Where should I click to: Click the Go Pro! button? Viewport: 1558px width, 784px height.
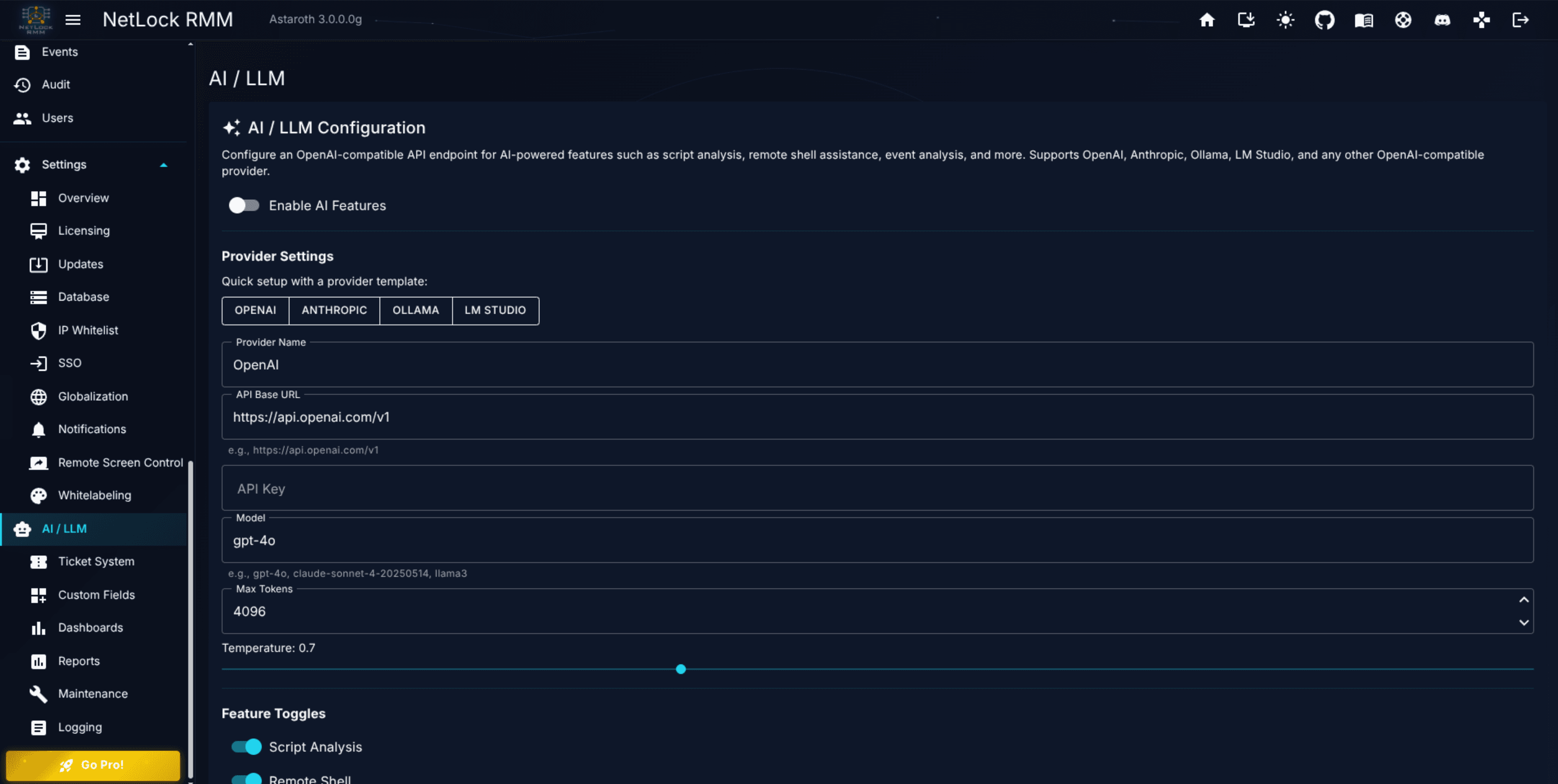(x=93, y=765)
